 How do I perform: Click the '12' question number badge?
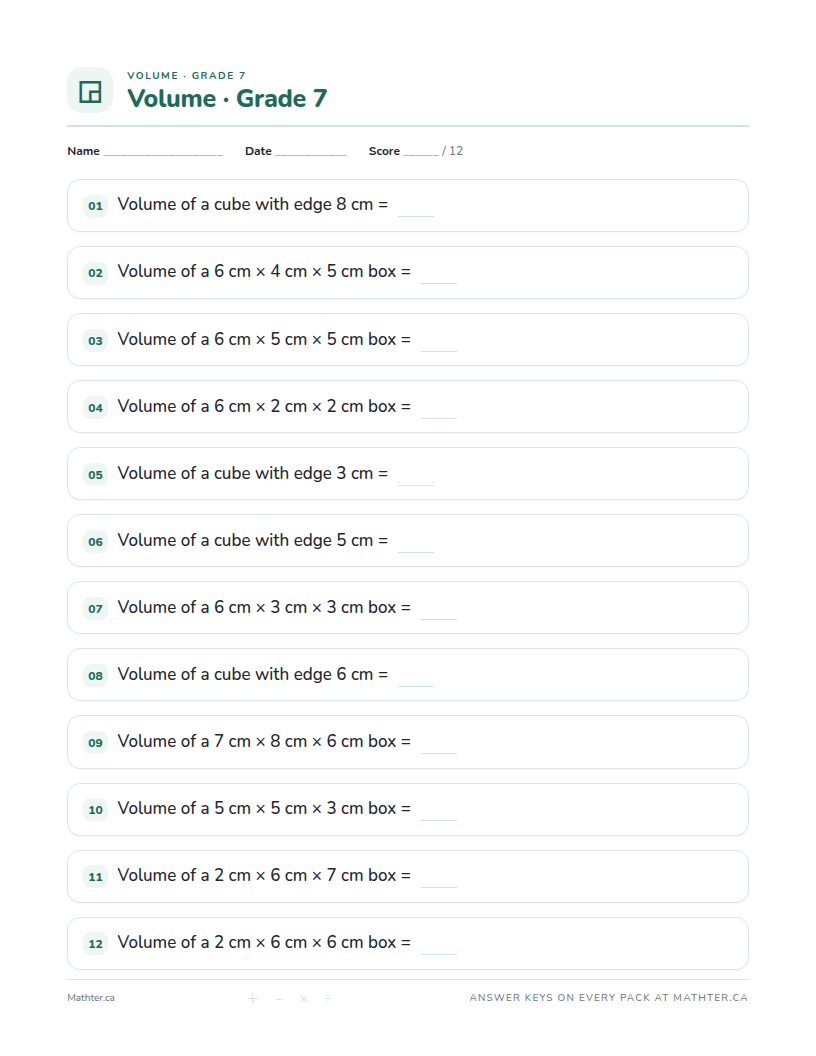96,944
